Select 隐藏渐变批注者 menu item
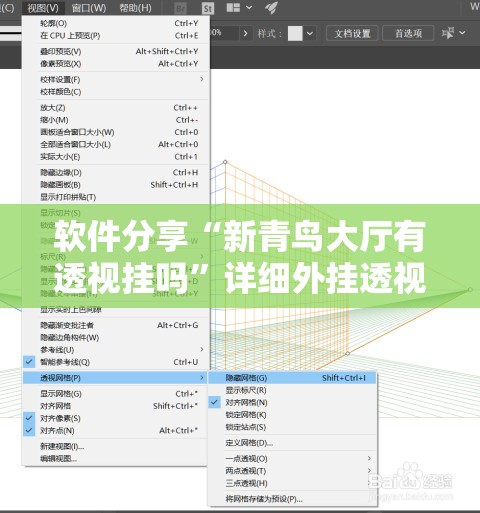The height and width of the screenshot is (513, 480). tap(116, 325)
